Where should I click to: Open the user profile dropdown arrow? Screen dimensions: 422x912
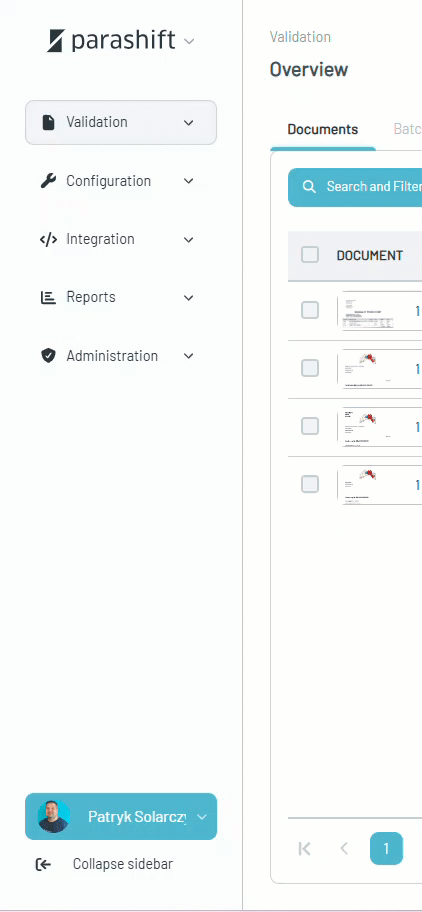coord(202,817)
